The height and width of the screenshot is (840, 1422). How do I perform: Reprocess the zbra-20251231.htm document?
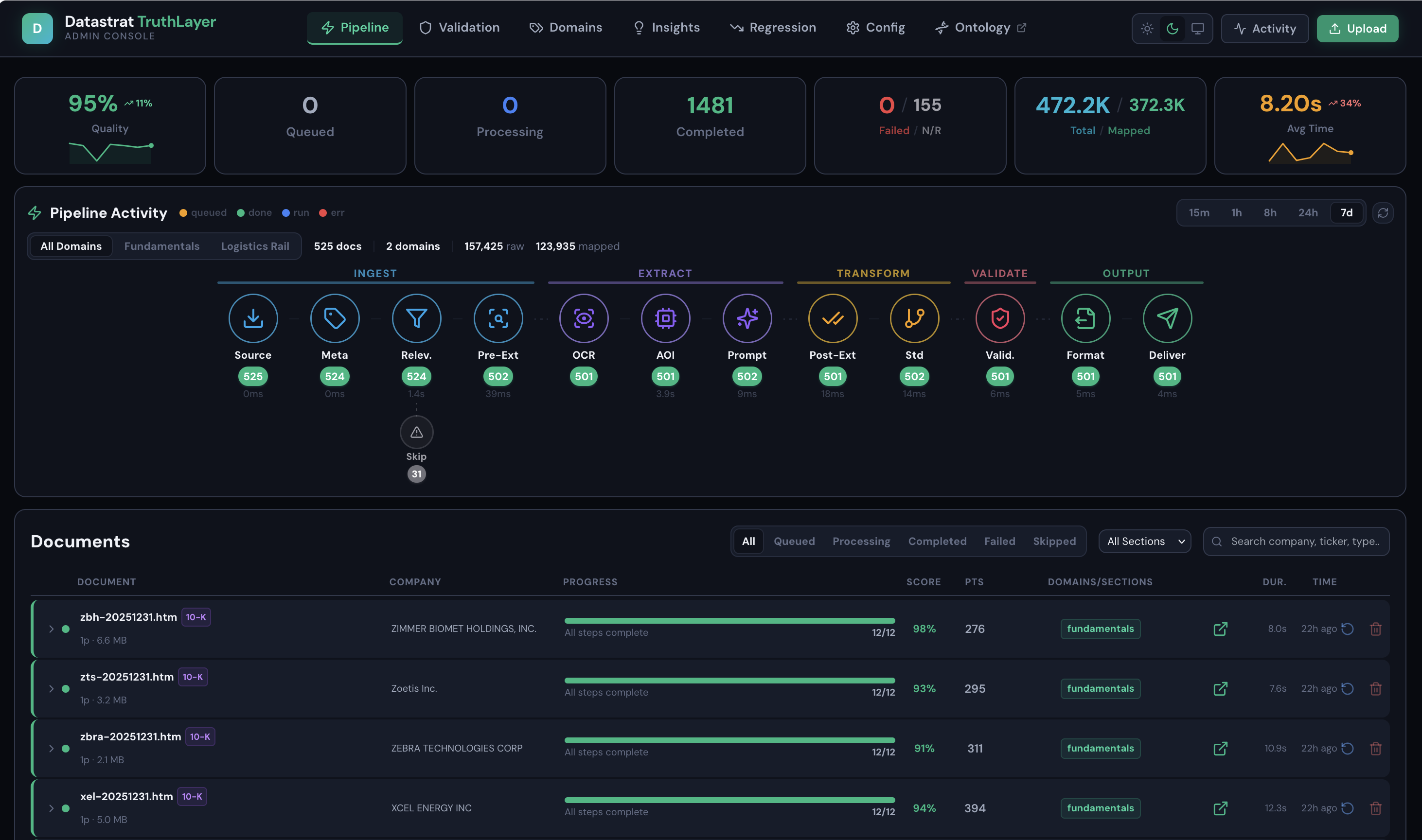1347,748
